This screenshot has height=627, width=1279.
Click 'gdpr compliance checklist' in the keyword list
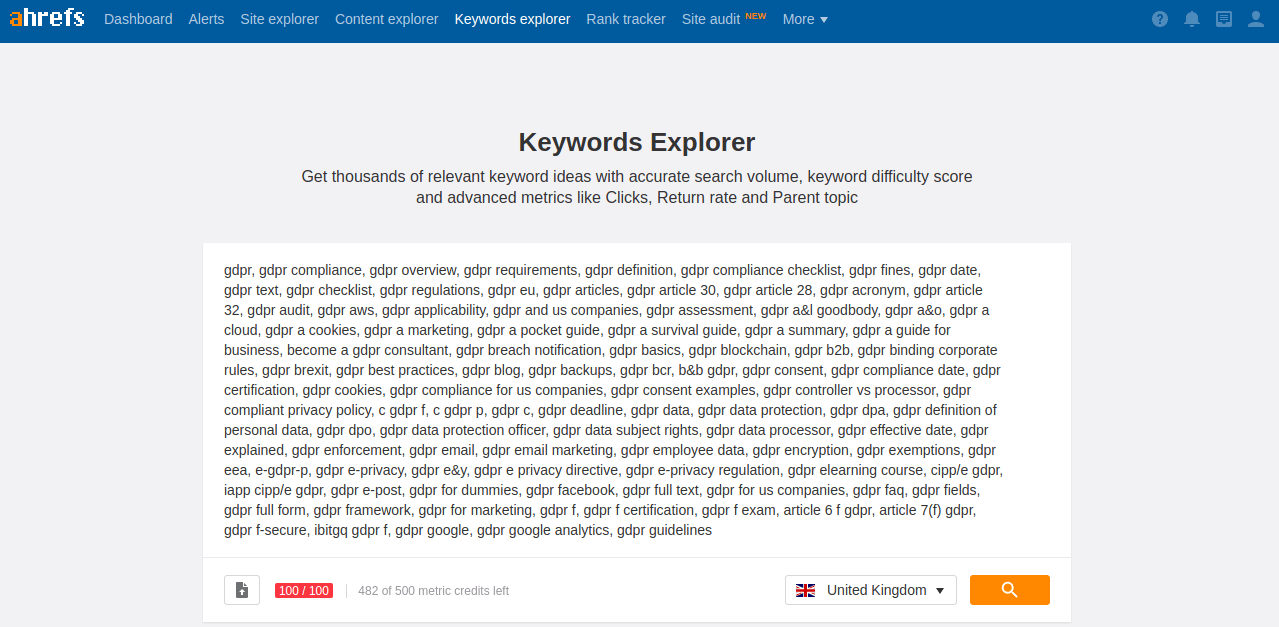click(x=761, y=270)
